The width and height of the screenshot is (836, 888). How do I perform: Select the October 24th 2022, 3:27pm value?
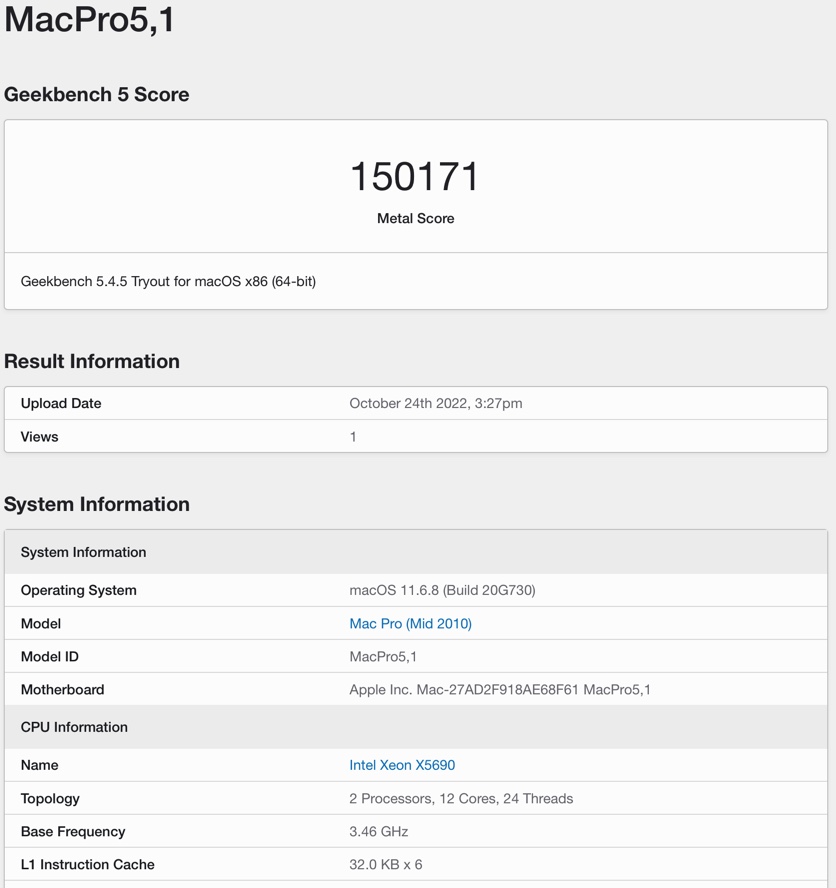(436, 403)
